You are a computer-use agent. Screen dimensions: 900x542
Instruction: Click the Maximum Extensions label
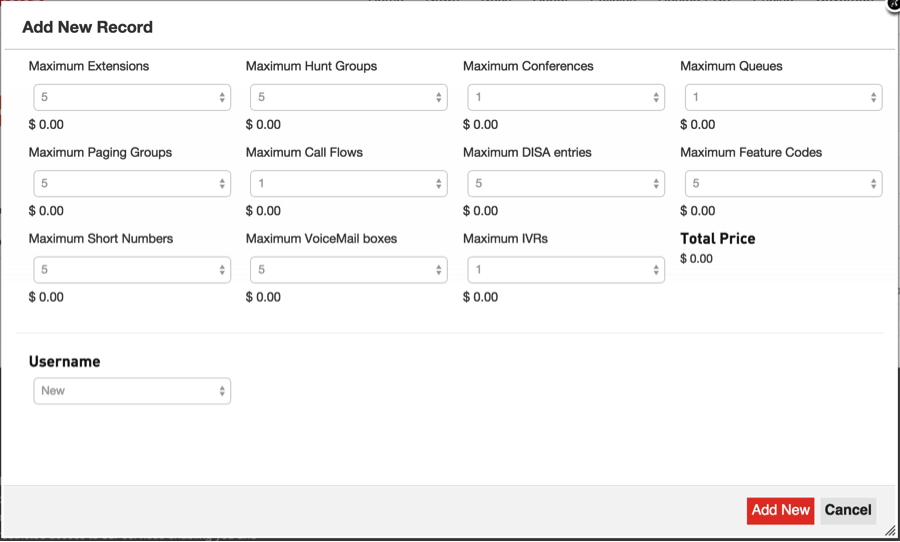pyautogui.click(x=89, y=66)
